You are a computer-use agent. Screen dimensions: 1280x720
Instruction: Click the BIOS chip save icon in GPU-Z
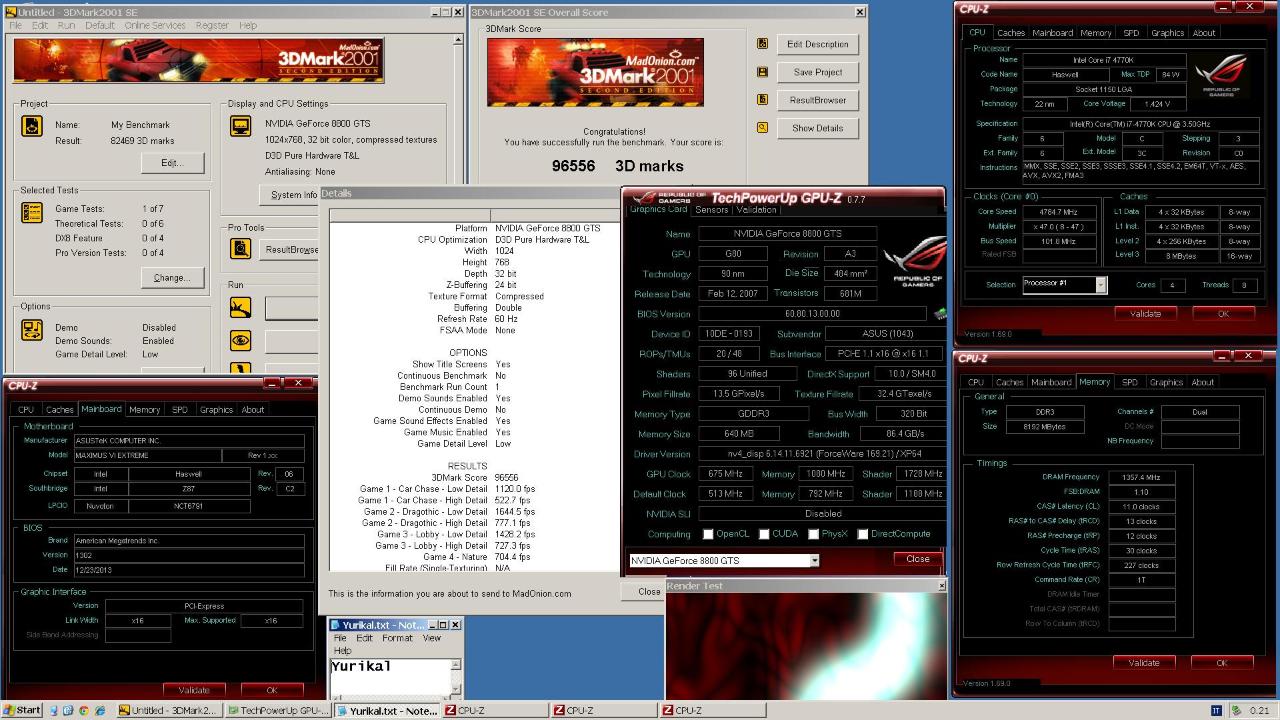940,314
